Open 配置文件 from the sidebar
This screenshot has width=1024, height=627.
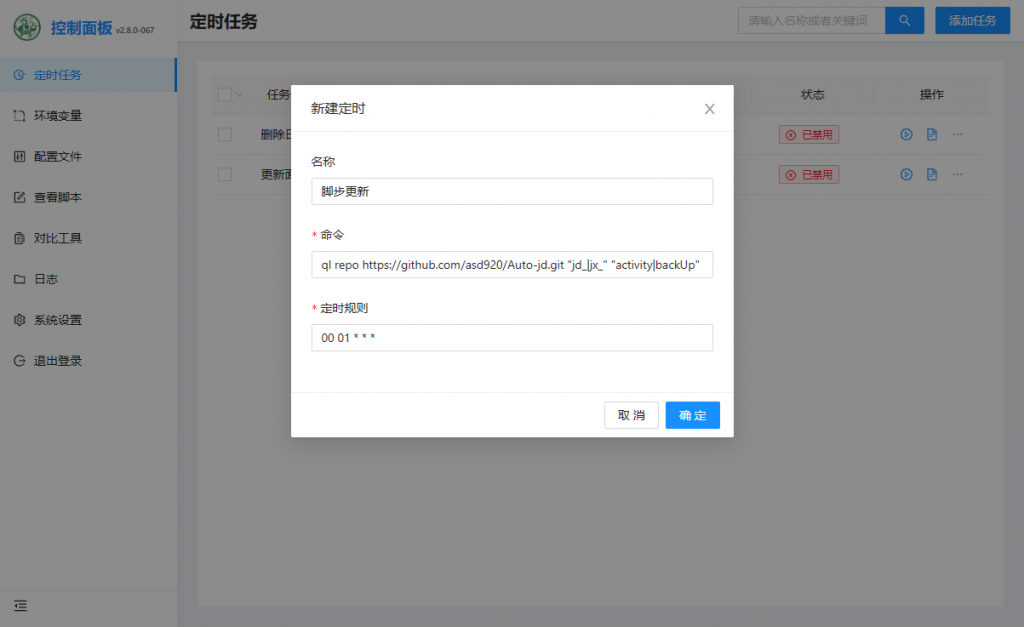coord(58,157)
